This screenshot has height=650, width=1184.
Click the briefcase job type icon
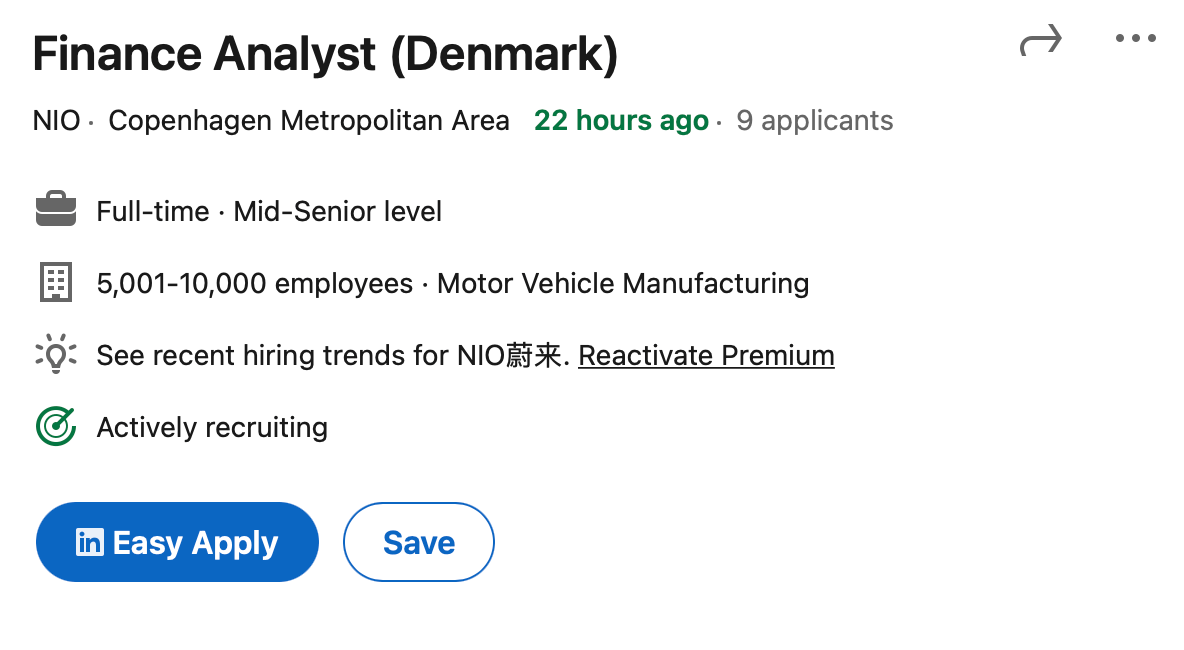point(56,209)
